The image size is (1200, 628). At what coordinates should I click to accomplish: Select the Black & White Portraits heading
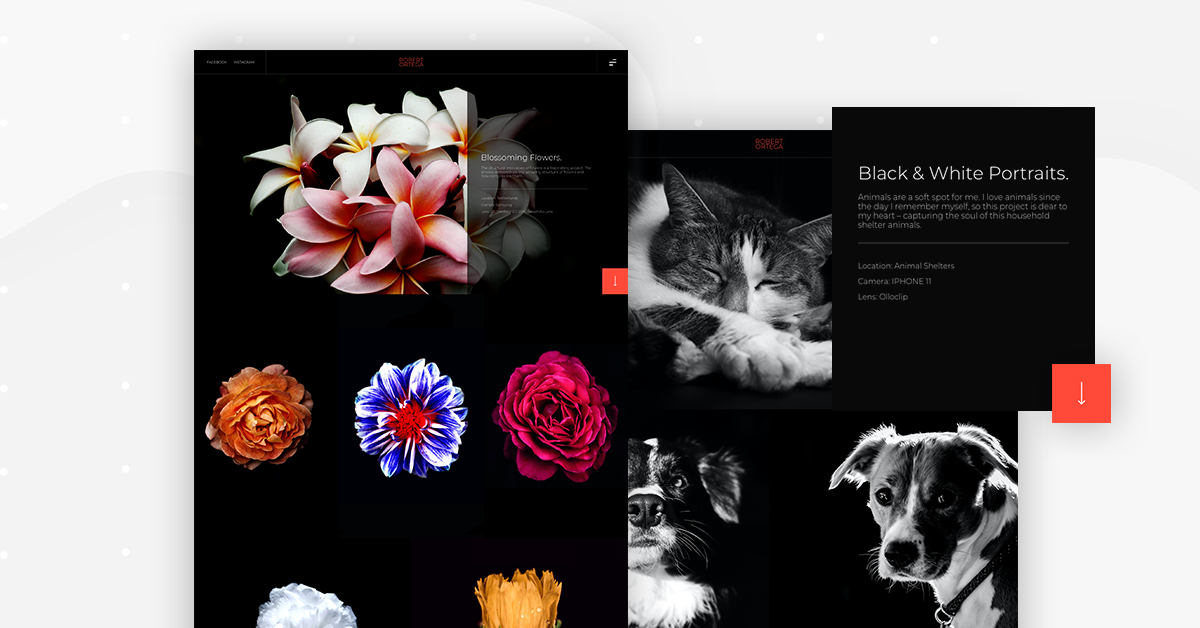coord(963,174)
